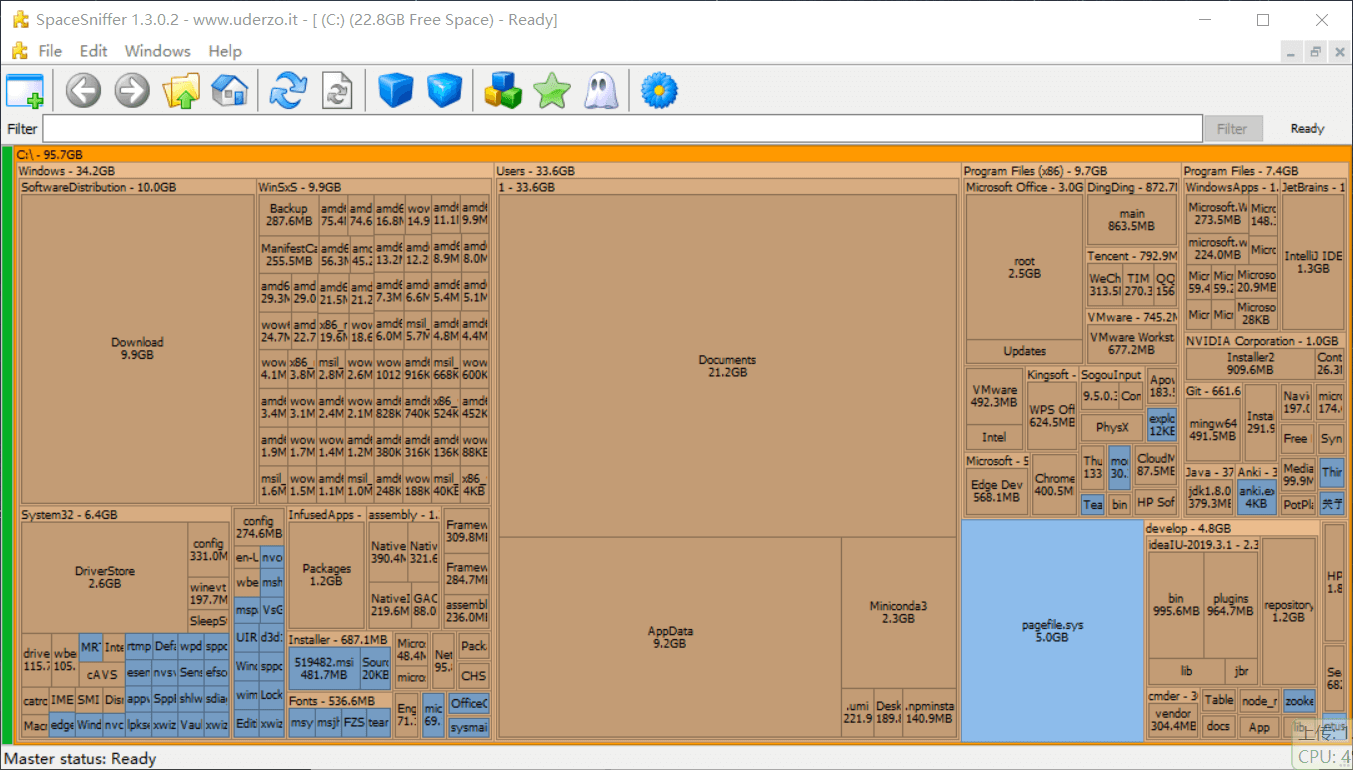Select the Packages 1.2GB block
1353x770 pixels.
[326, 575]
